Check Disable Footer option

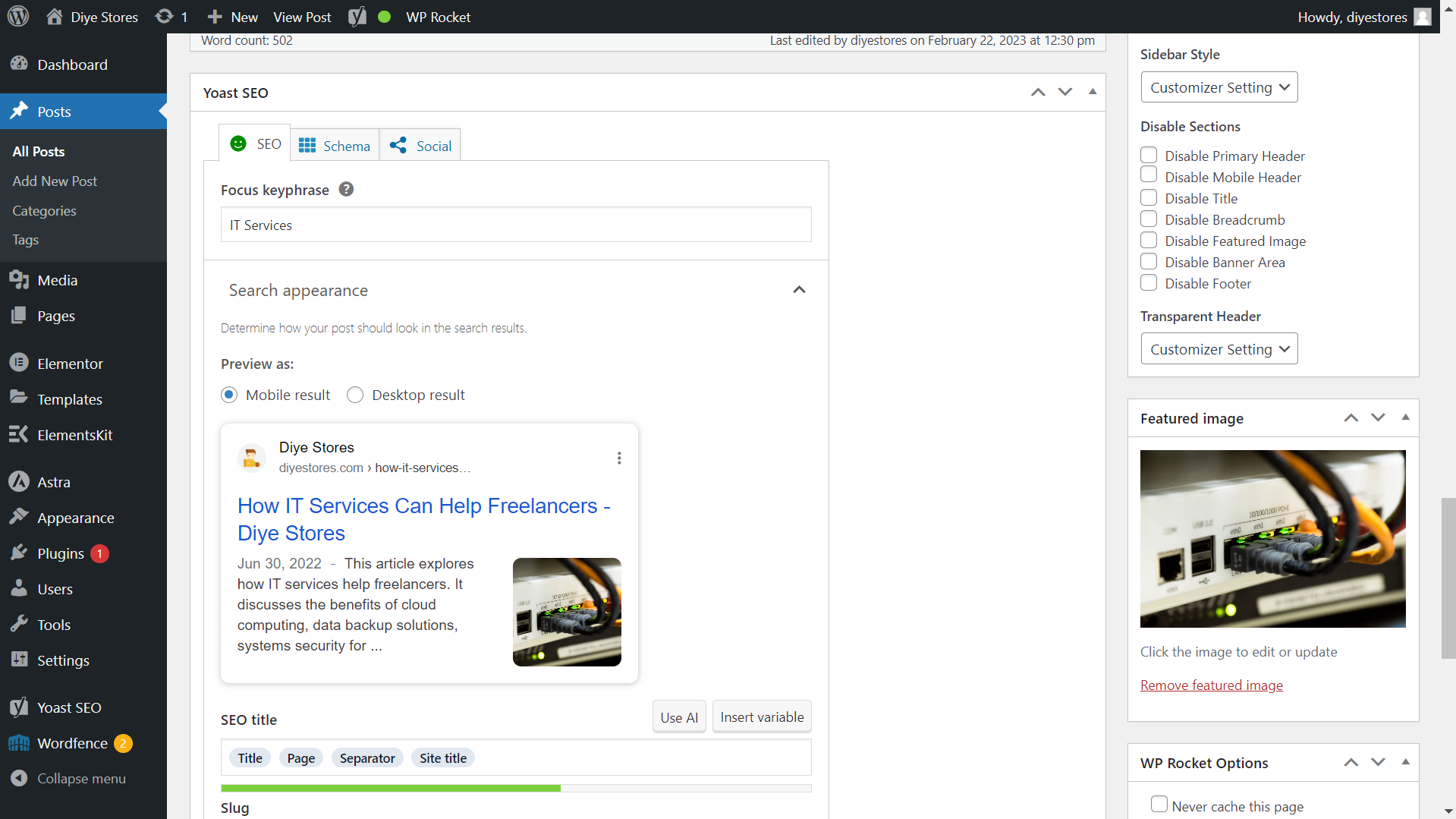(x=1149, y=282)
